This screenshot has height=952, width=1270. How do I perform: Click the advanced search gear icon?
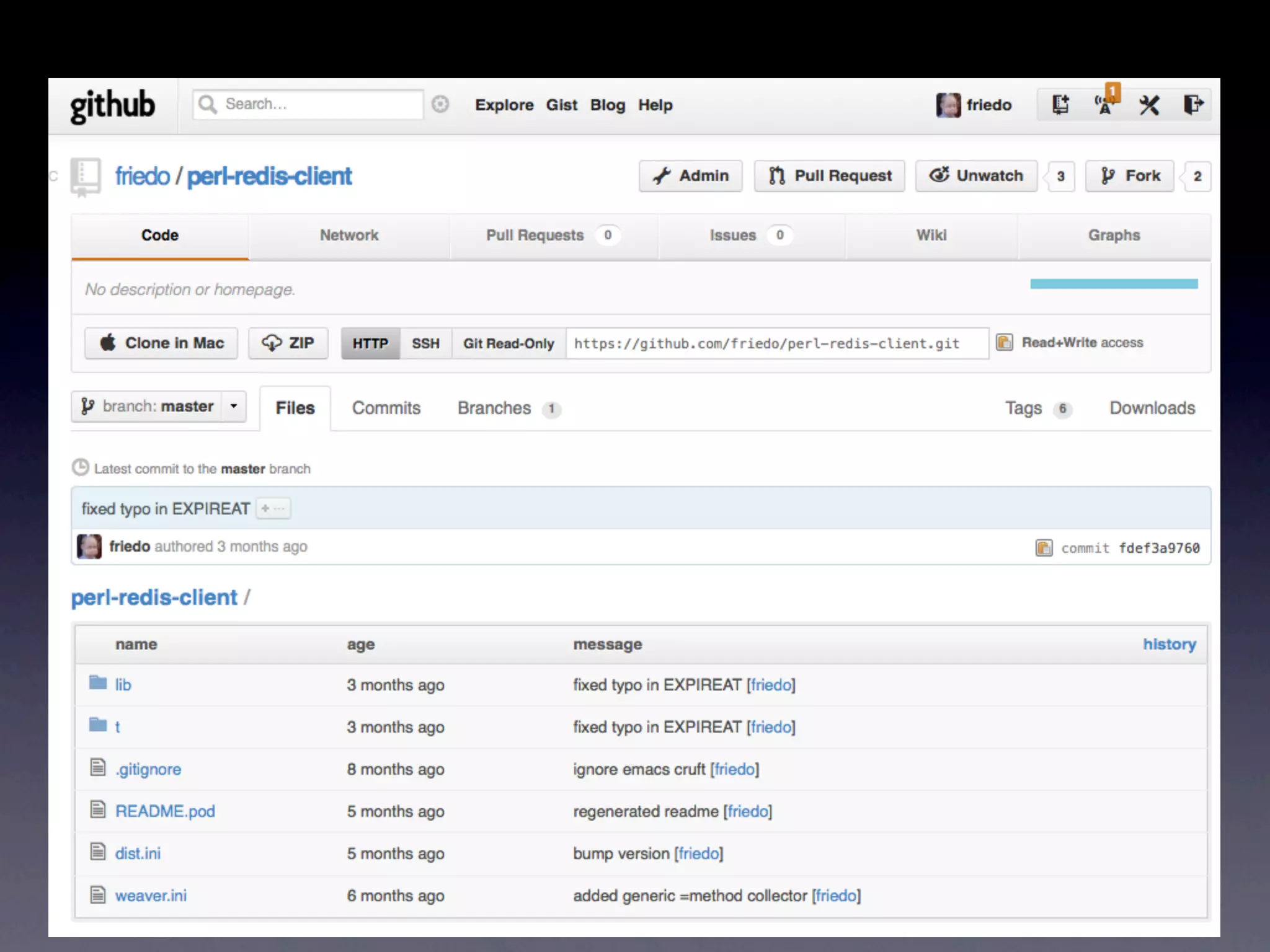pos(440,104)
